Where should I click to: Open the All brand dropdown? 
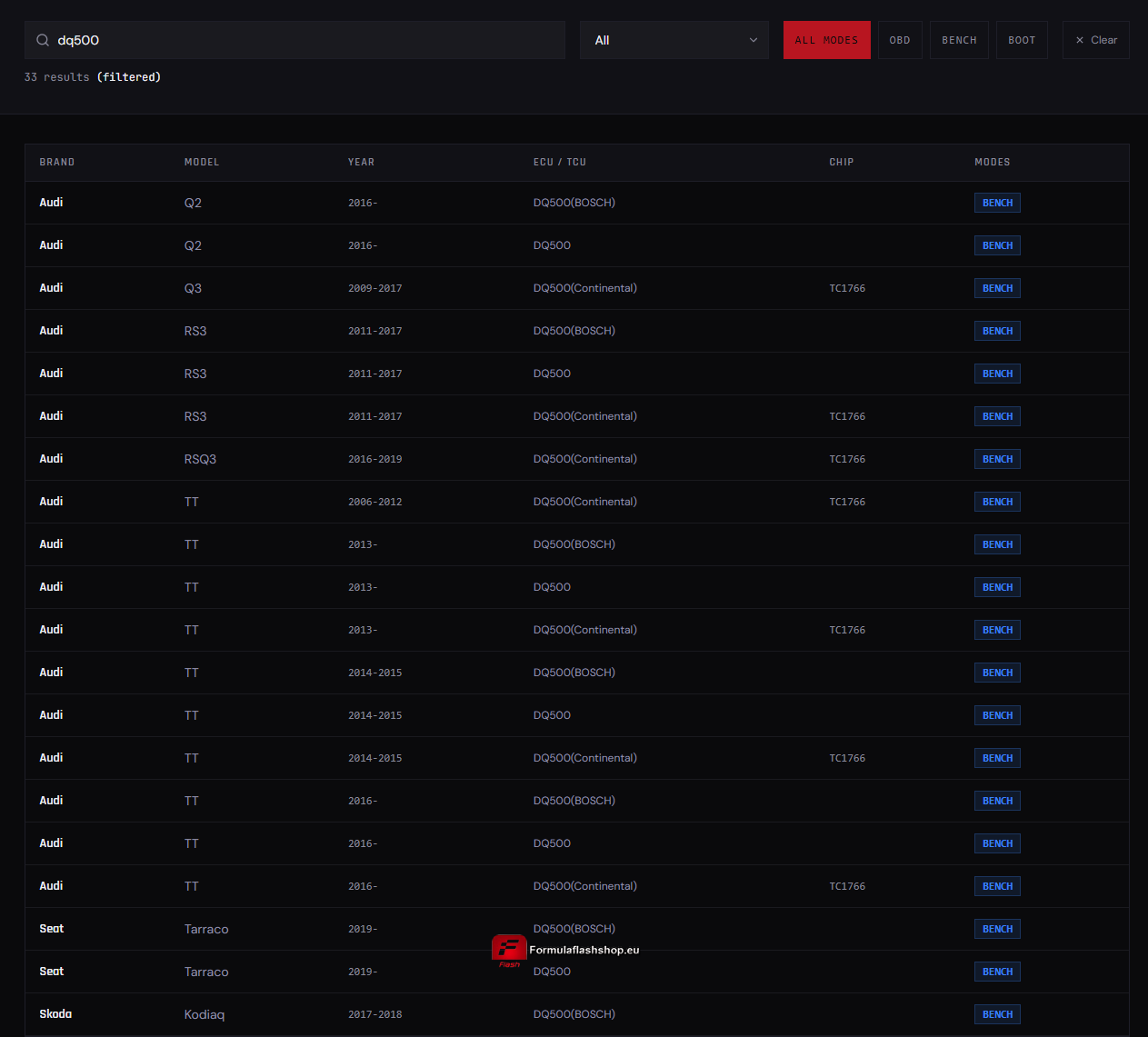(x=674, y=40)
